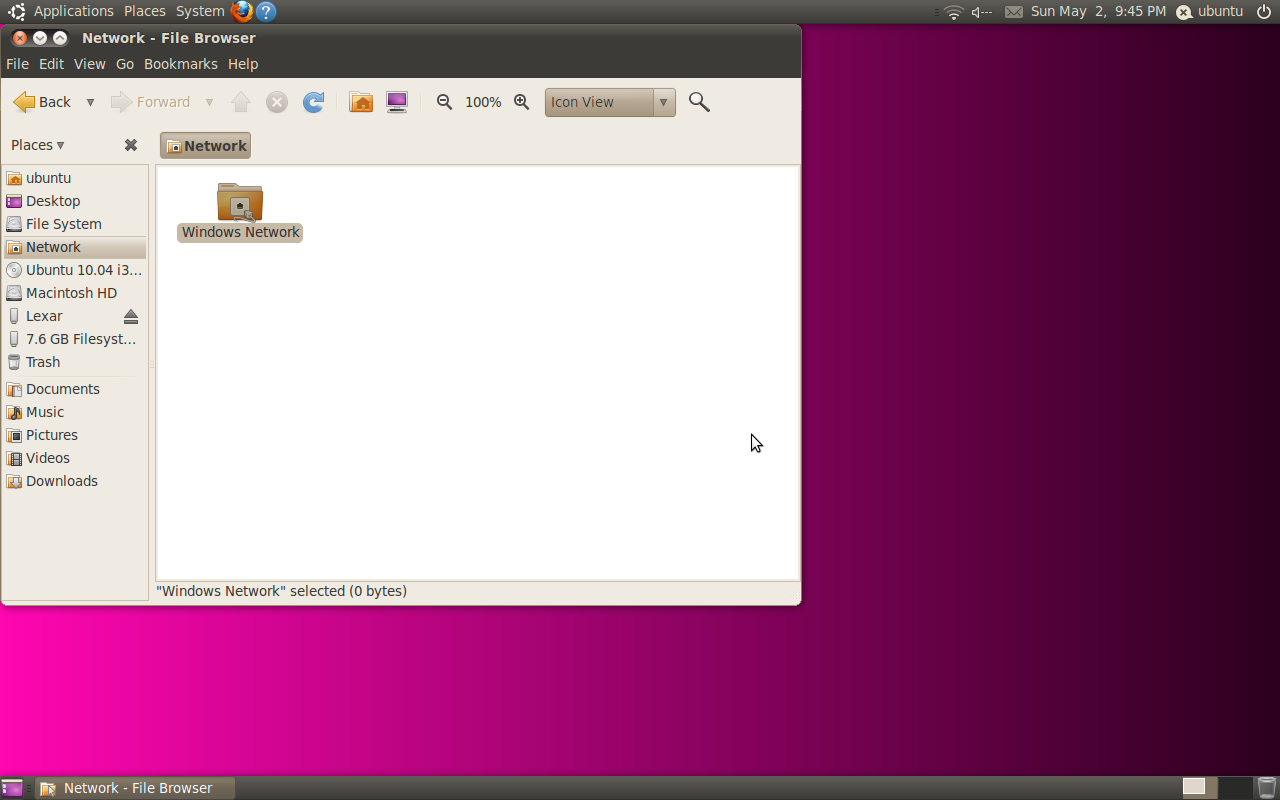This screenshot has height=800, width=1280.
Task: Open the Home folder toolbar icon
Action: pyautogui.click(x=361, y=102)
